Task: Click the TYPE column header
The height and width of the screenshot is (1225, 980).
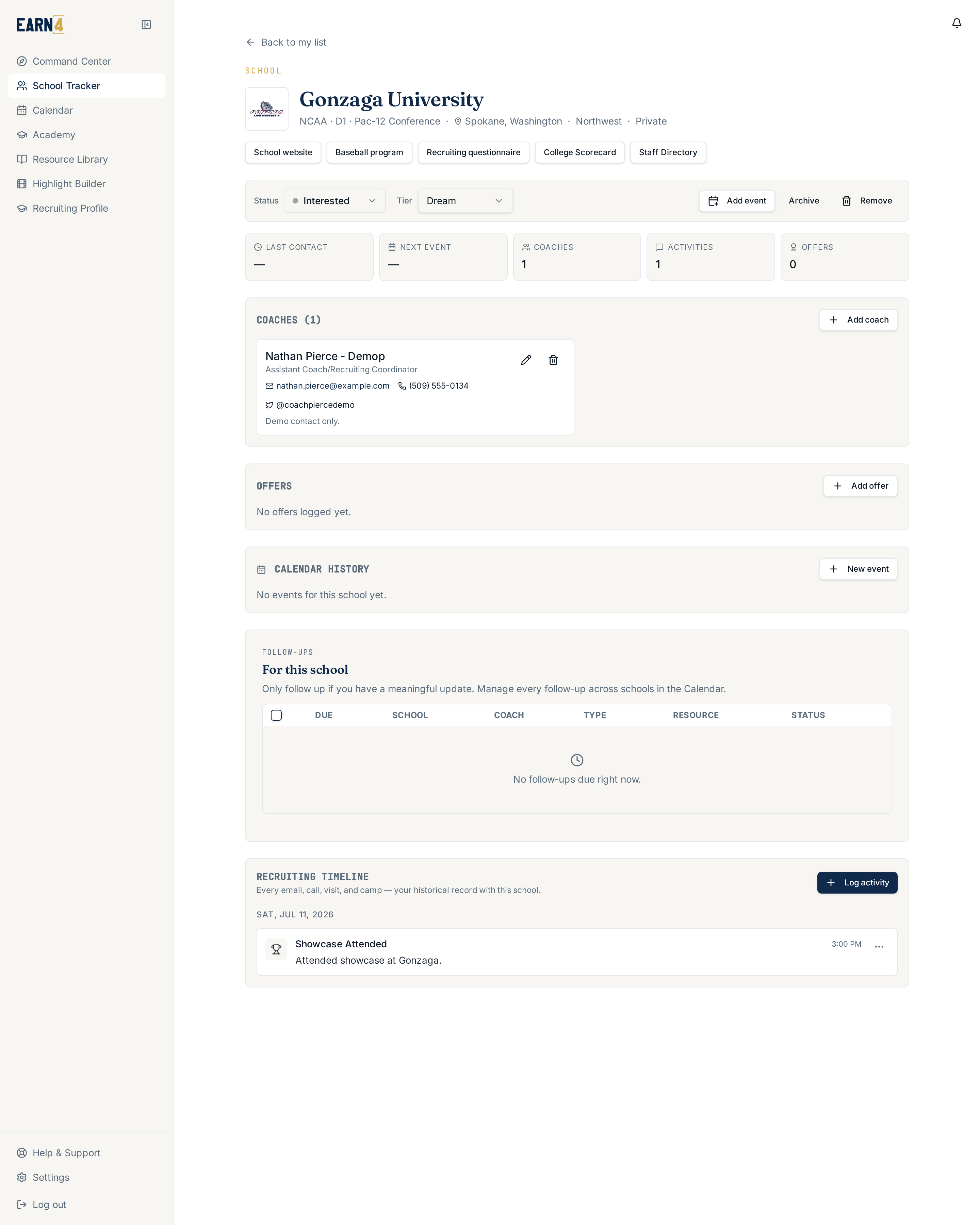Action: point(594,715)
